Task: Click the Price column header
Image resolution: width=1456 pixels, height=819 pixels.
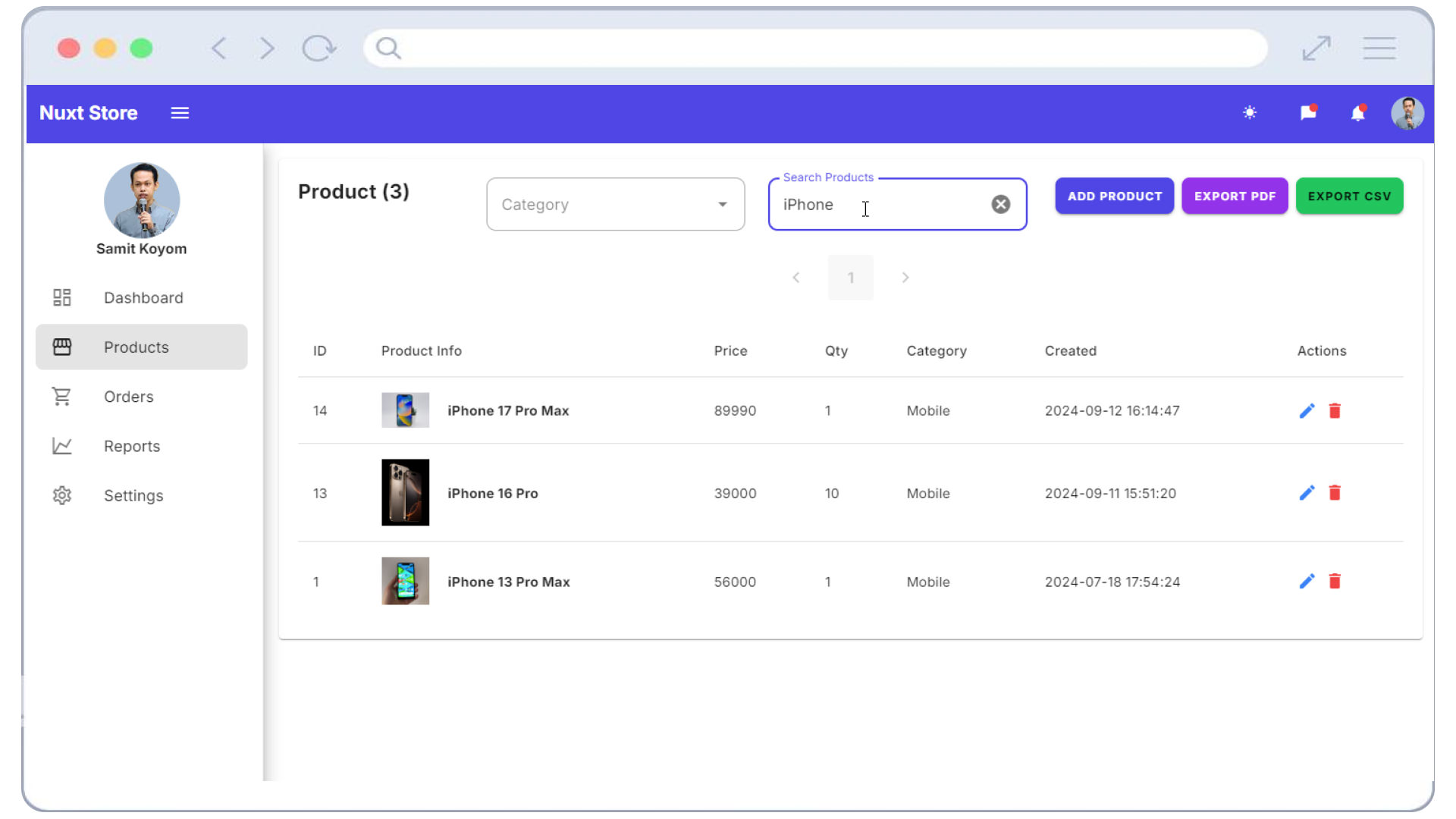Action: (x=730, y=350)
